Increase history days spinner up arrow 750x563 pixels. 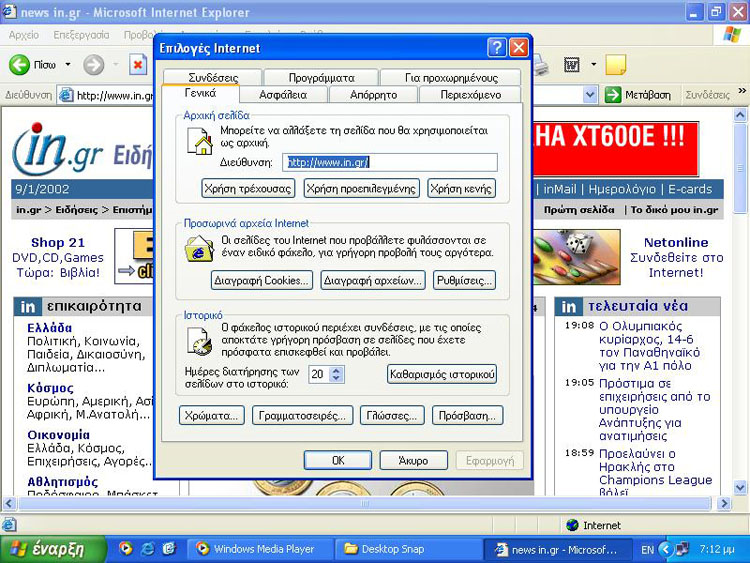[x=337, y=370]
